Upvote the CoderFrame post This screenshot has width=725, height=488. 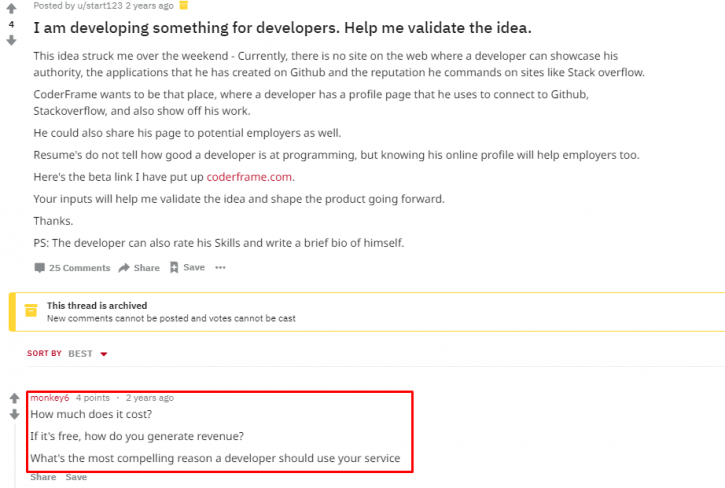coord(12,8)
